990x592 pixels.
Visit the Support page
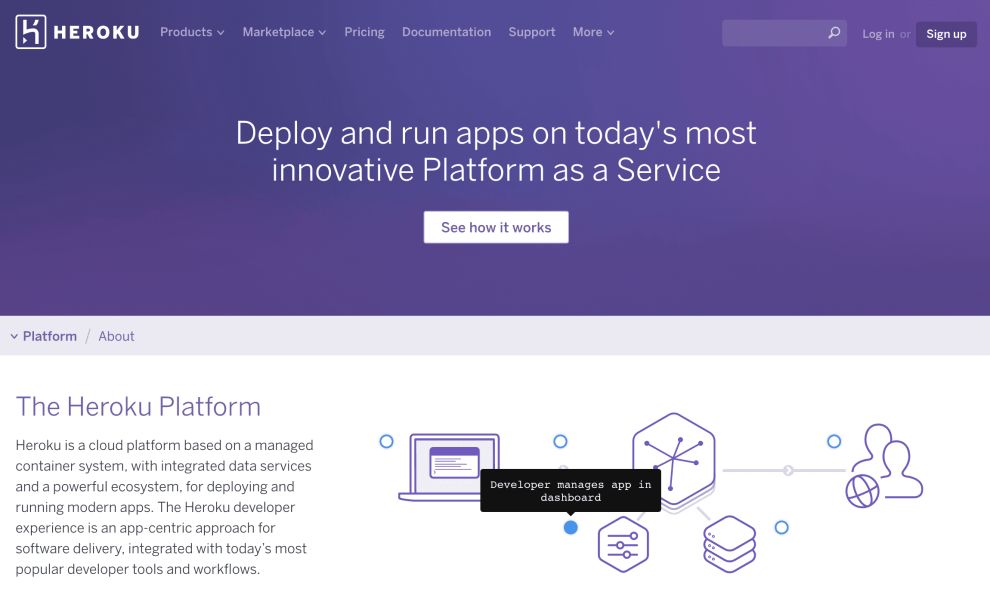pyautogui.click(x=532, y=32)
